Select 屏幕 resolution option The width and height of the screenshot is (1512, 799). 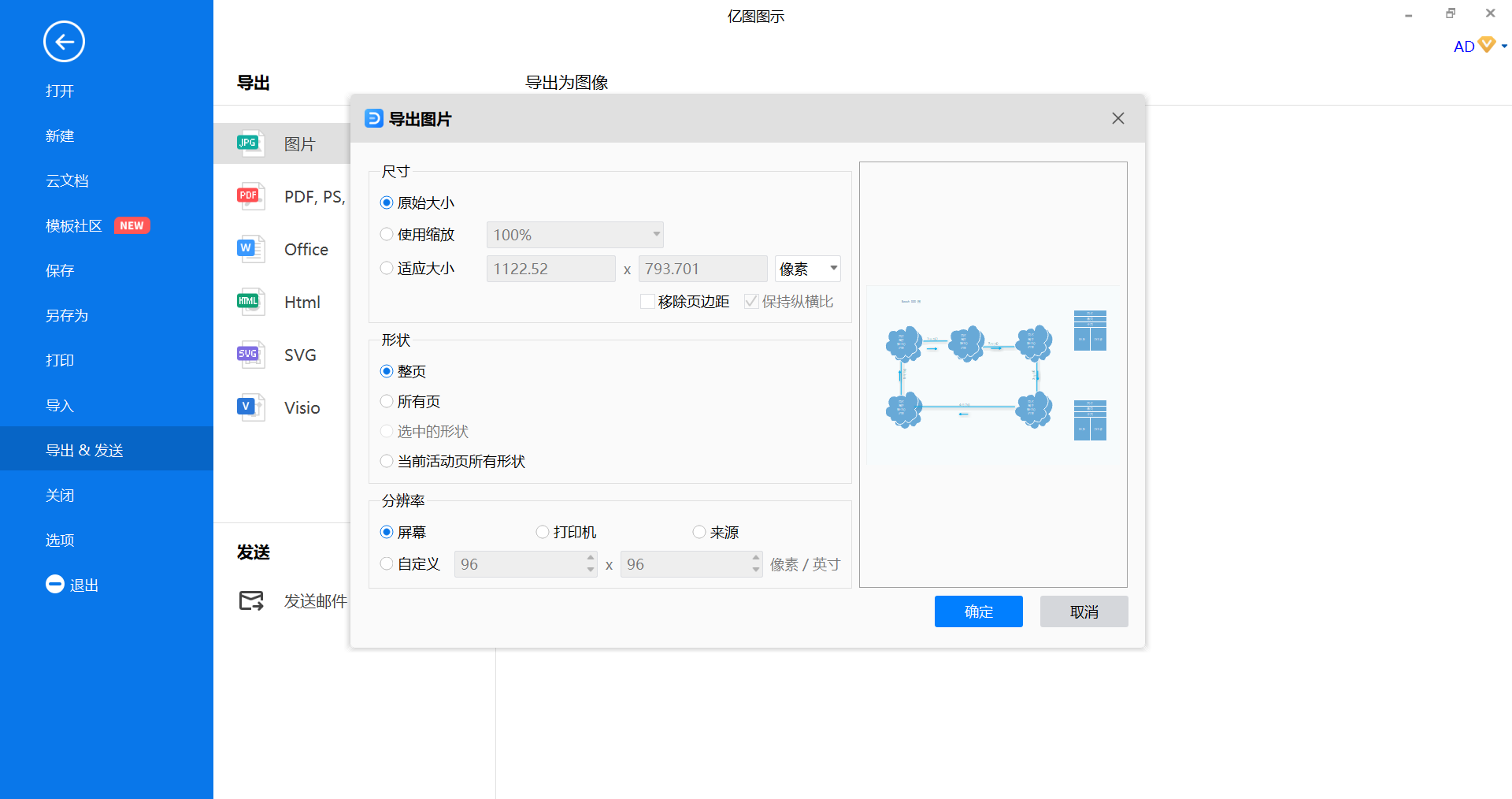(387, 532)
